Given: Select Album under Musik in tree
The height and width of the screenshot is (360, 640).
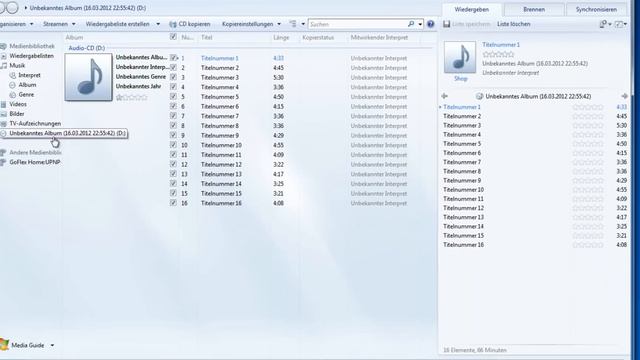Looking at the screenshot, I should point(27,85).
